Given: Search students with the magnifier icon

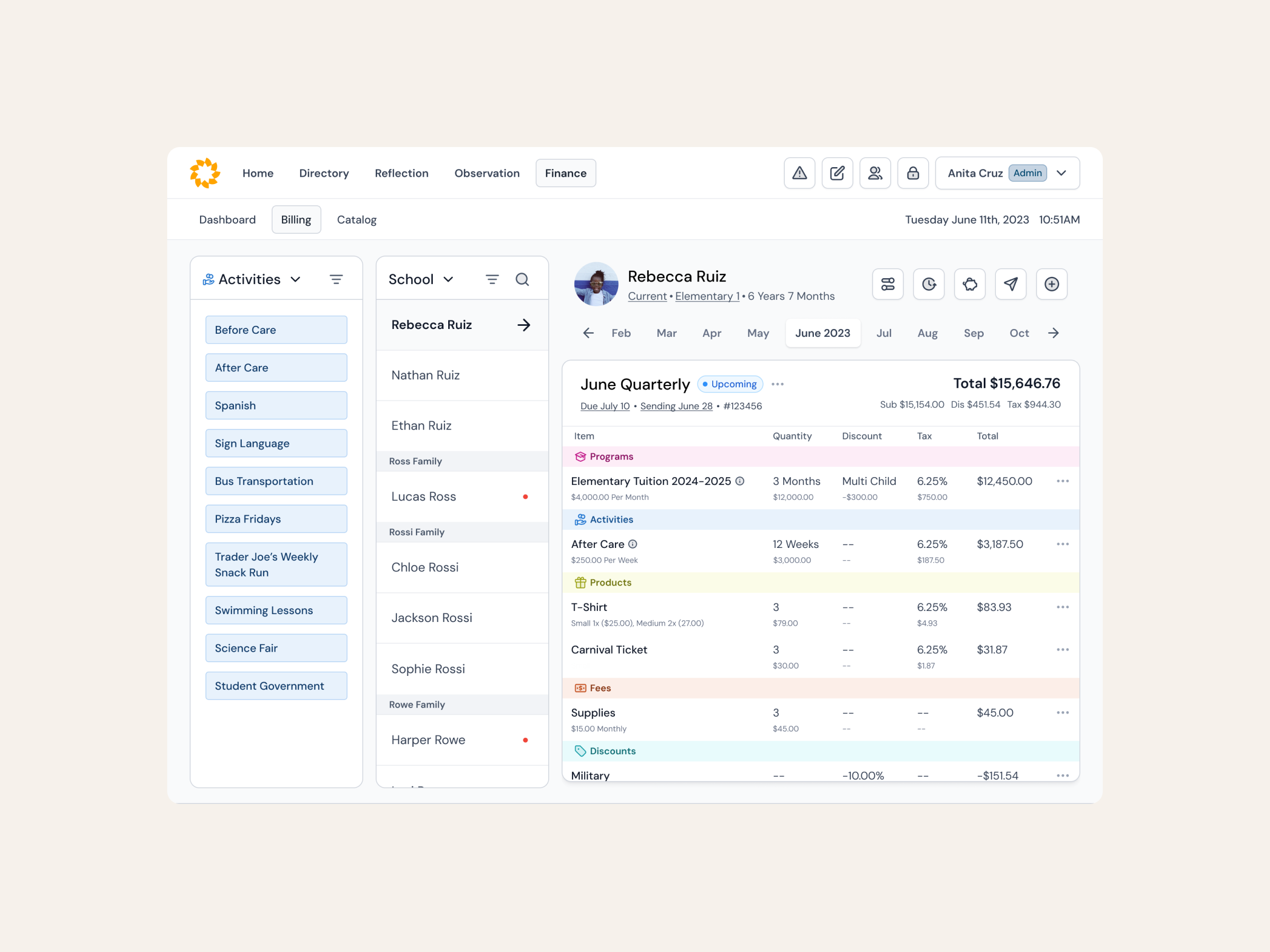Looking at the screenshot, I should [522, 279].
